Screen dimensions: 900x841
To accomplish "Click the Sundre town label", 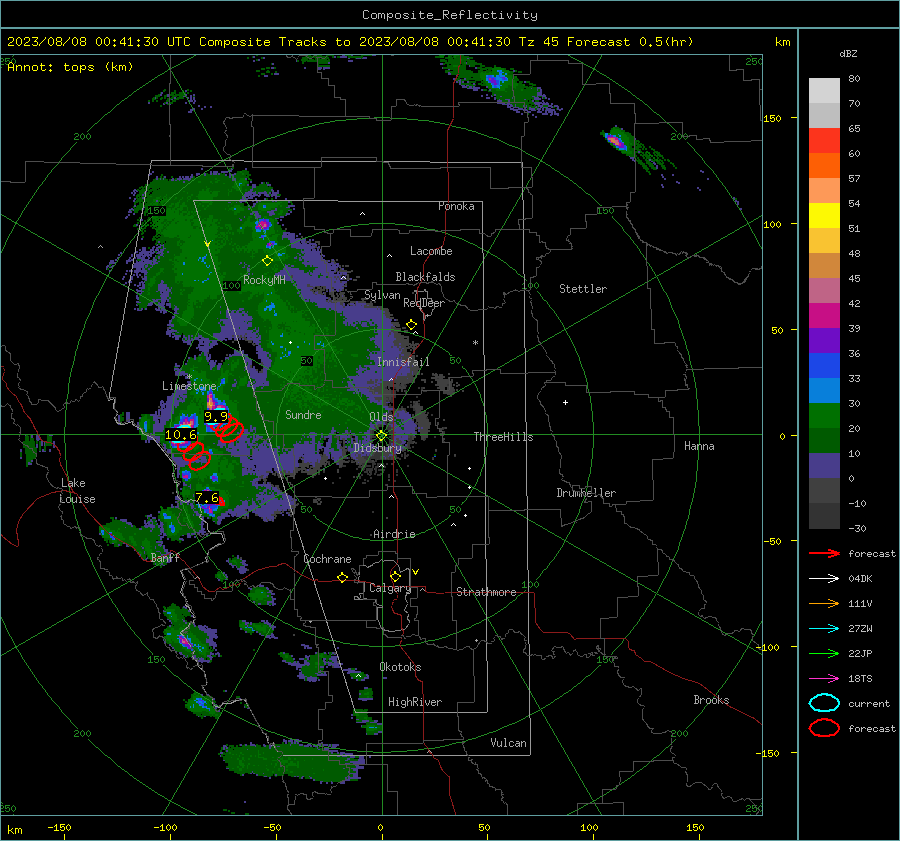I will (x=303, y=414).
